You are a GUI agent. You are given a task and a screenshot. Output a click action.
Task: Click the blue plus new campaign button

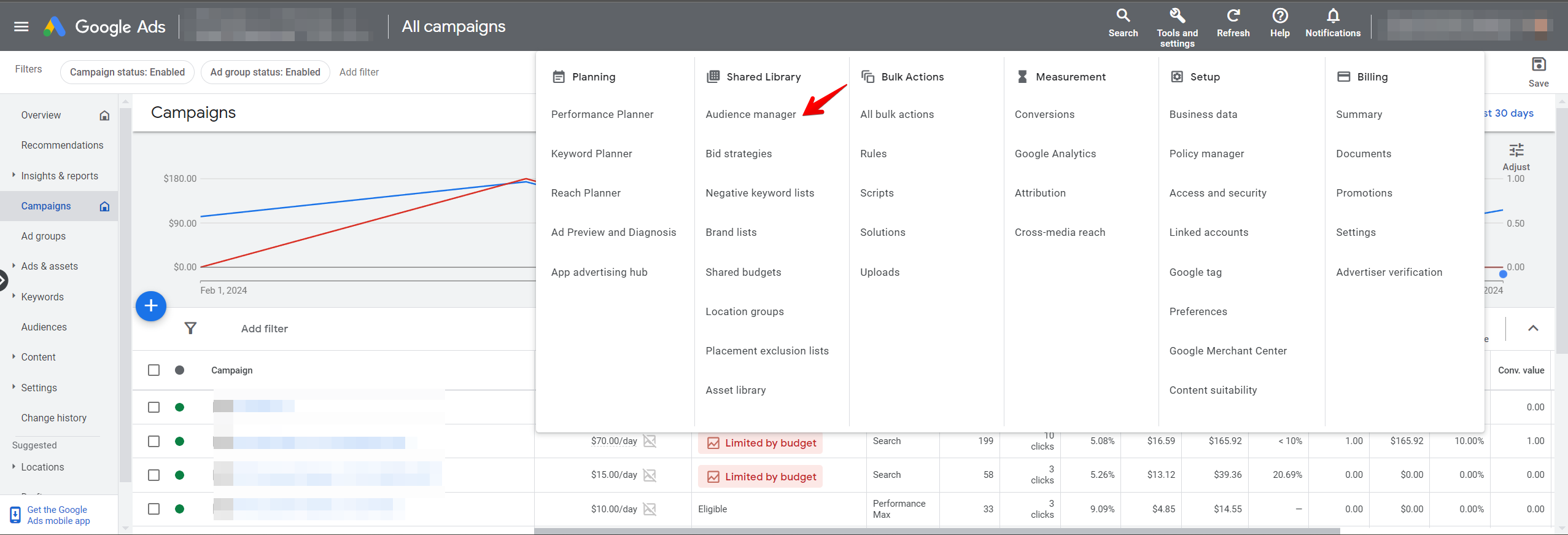150,306
